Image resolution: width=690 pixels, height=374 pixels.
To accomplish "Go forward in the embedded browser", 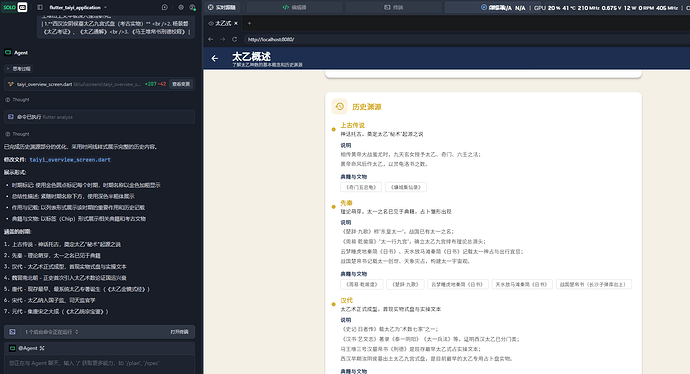I will click(223, 39).
